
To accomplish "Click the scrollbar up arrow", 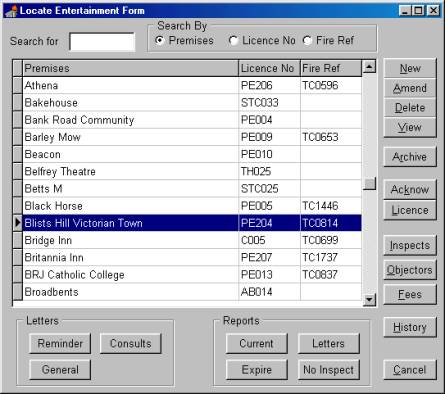I will [x=369, y=67].
